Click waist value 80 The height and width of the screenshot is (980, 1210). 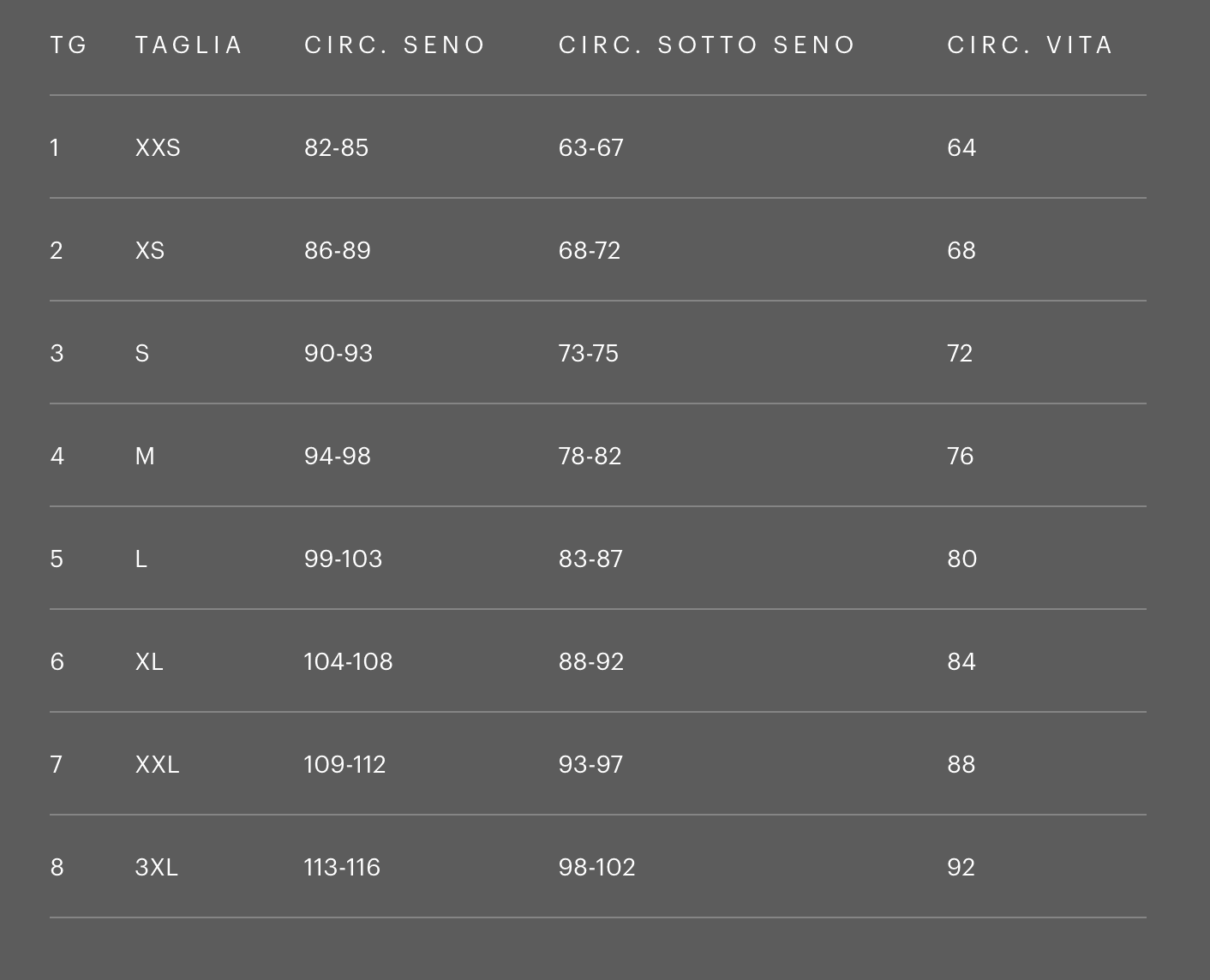point(961,559)
